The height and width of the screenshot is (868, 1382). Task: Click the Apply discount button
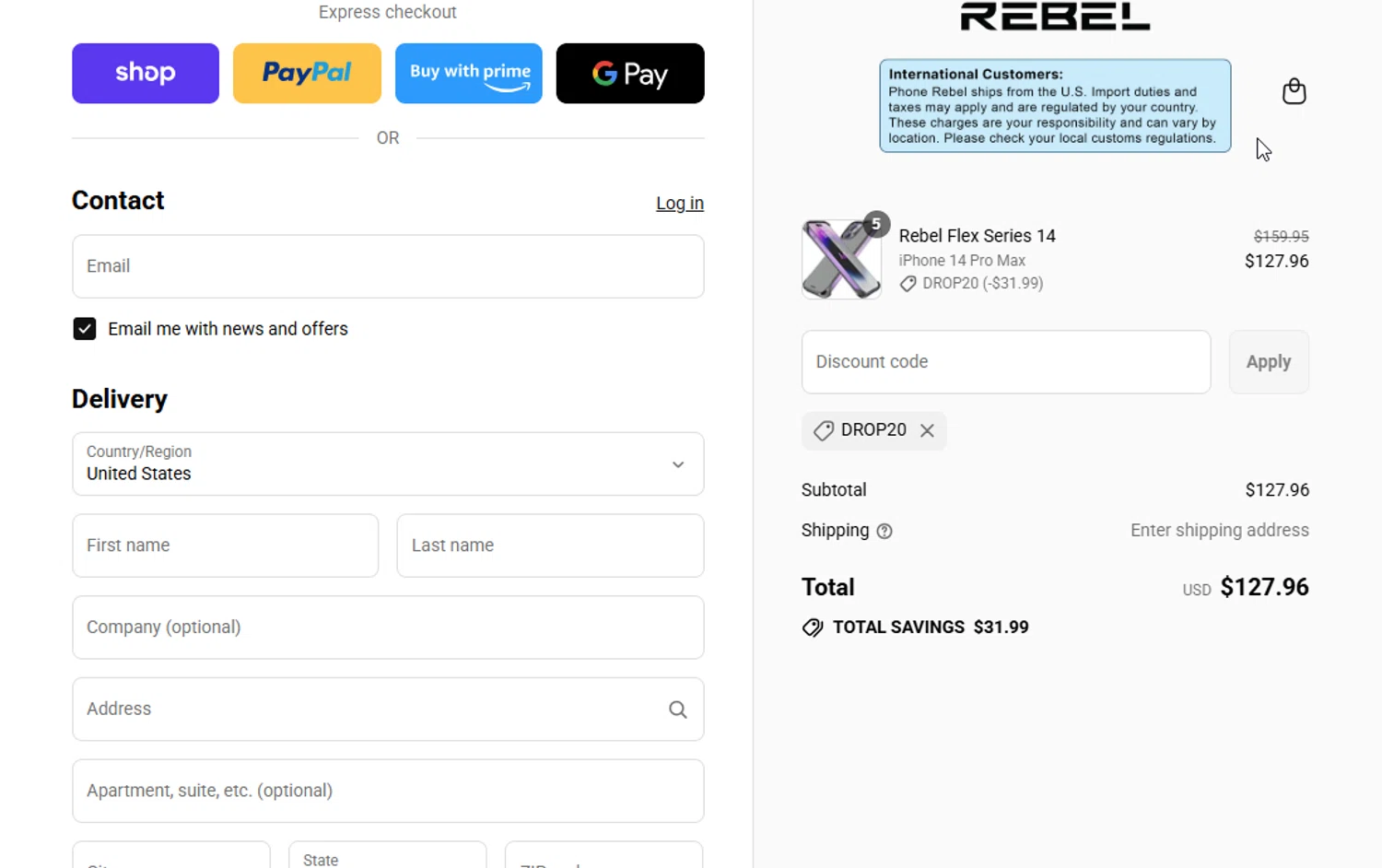(1269, 362)
